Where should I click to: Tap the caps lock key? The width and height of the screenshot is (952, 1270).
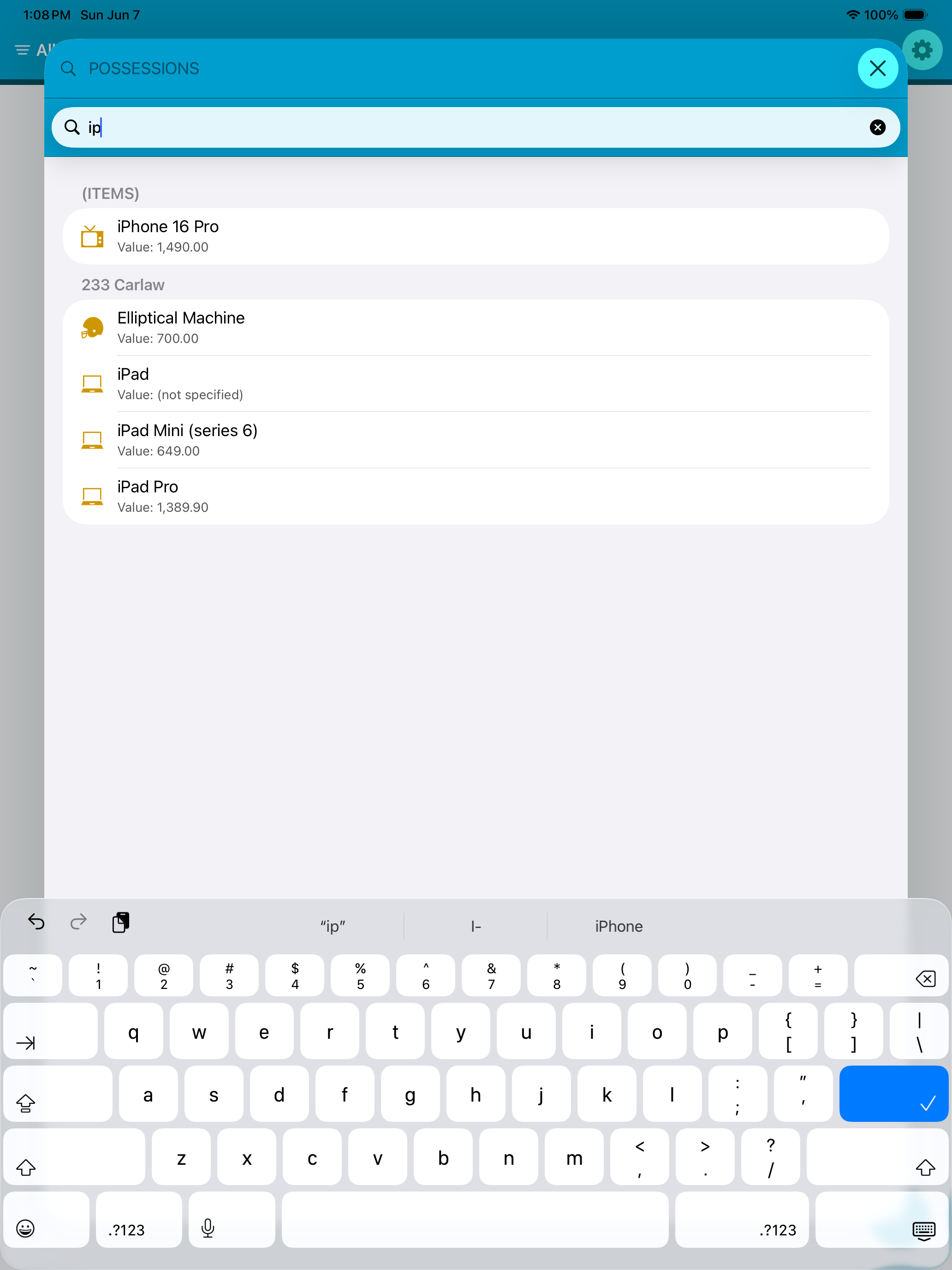coord(58,1094)
